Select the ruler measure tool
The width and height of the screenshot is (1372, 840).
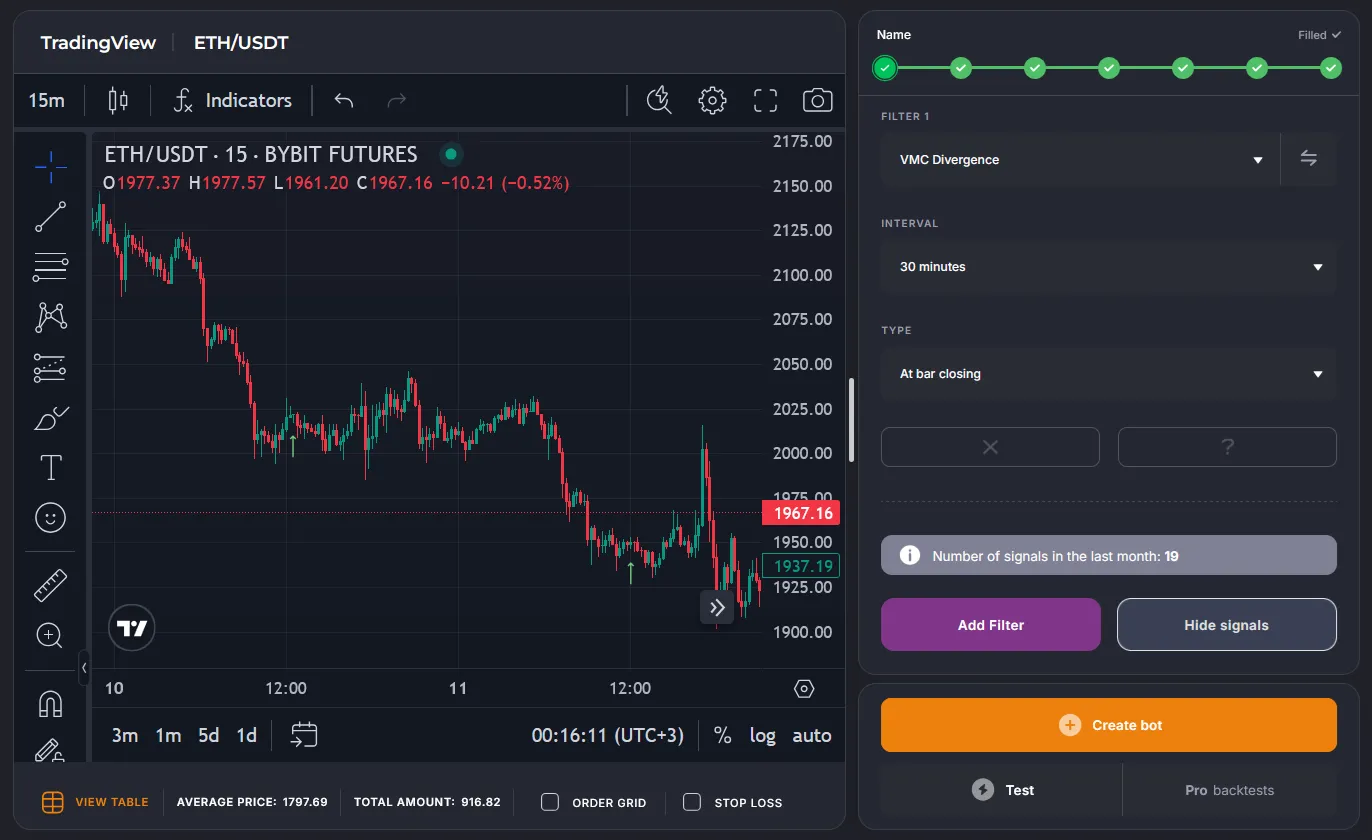(50, 585)
